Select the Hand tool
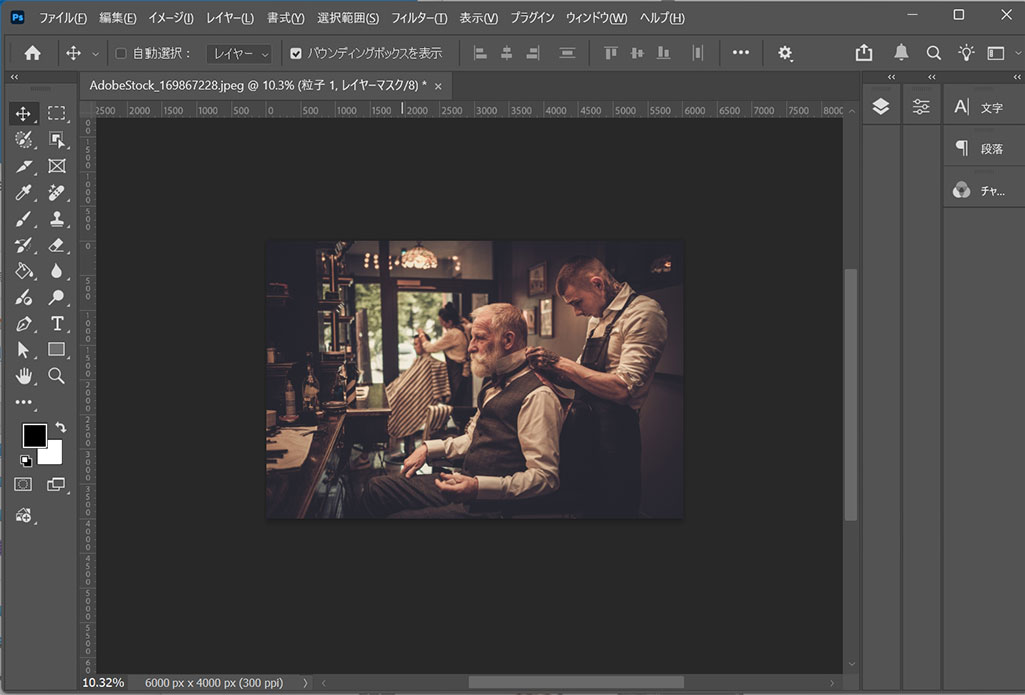This screenshot has width=1025, height=695. point(23,376)
